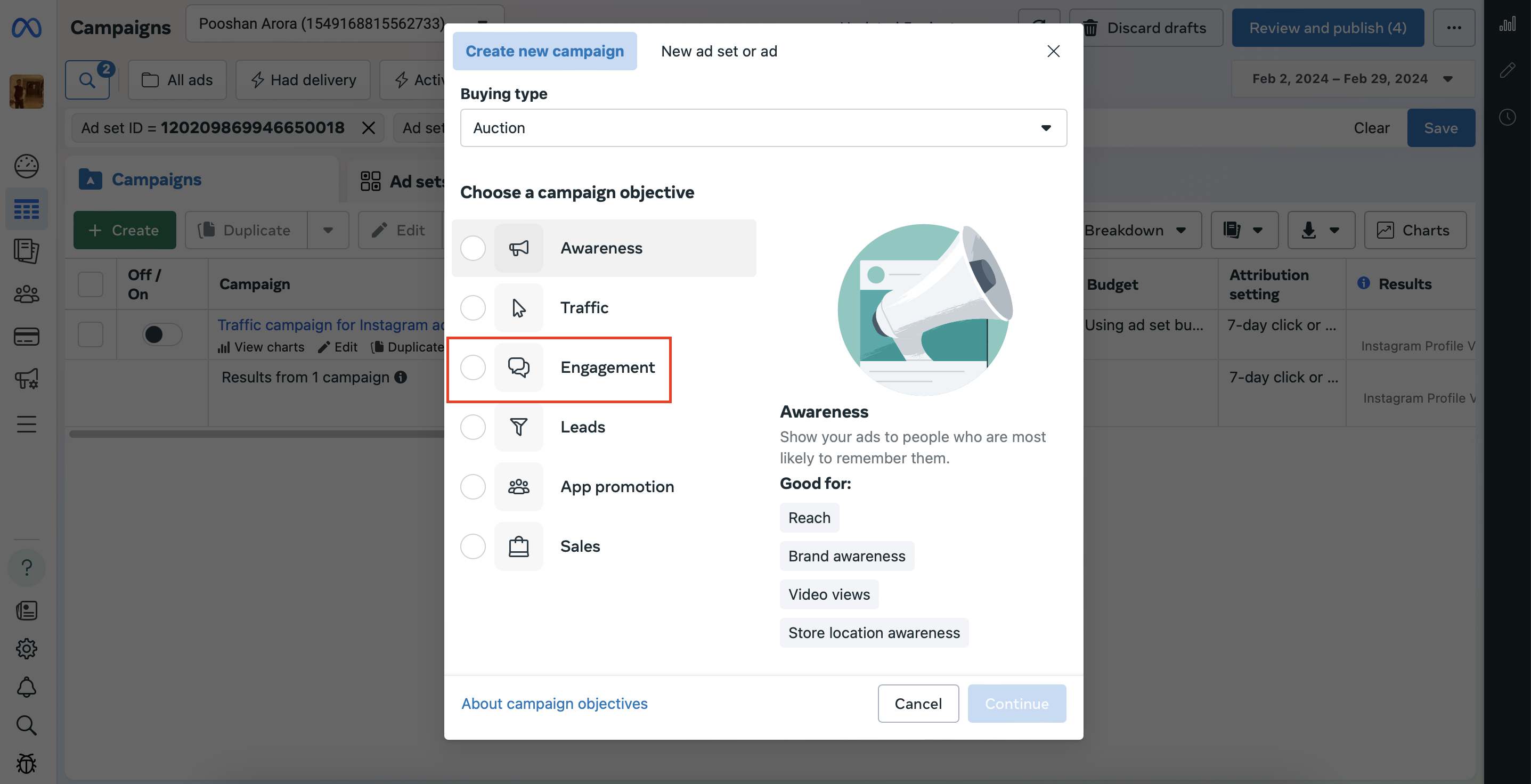Open notifications bell icon in sidebar
Viewport: 1531px width, 784px height.
coord(26,687)
